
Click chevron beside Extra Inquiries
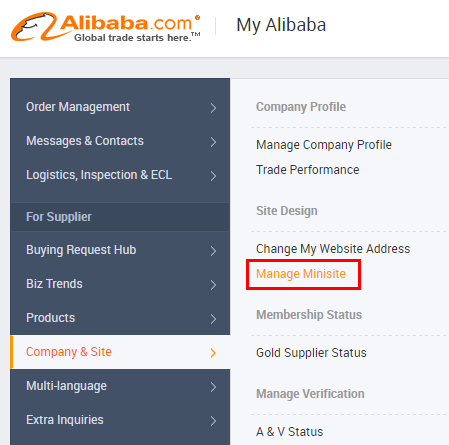[213, 421]
